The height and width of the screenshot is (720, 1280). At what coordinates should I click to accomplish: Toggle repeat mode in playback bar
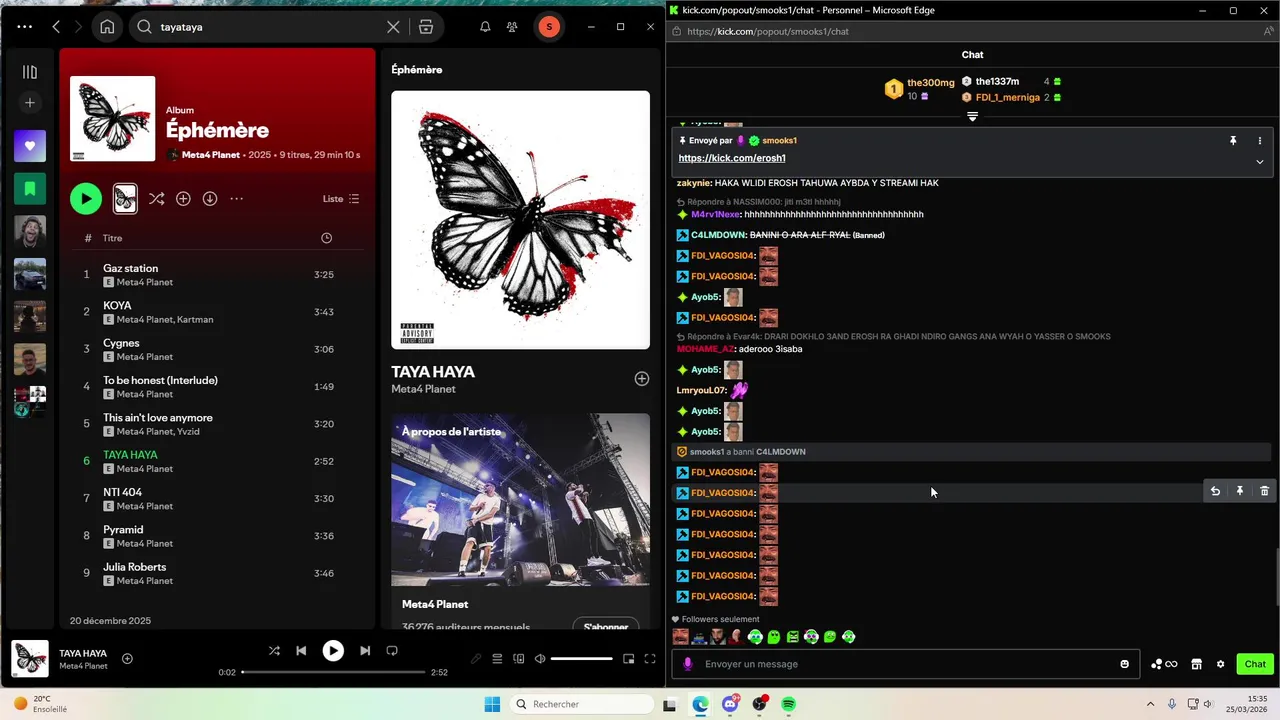click(392, 651)
